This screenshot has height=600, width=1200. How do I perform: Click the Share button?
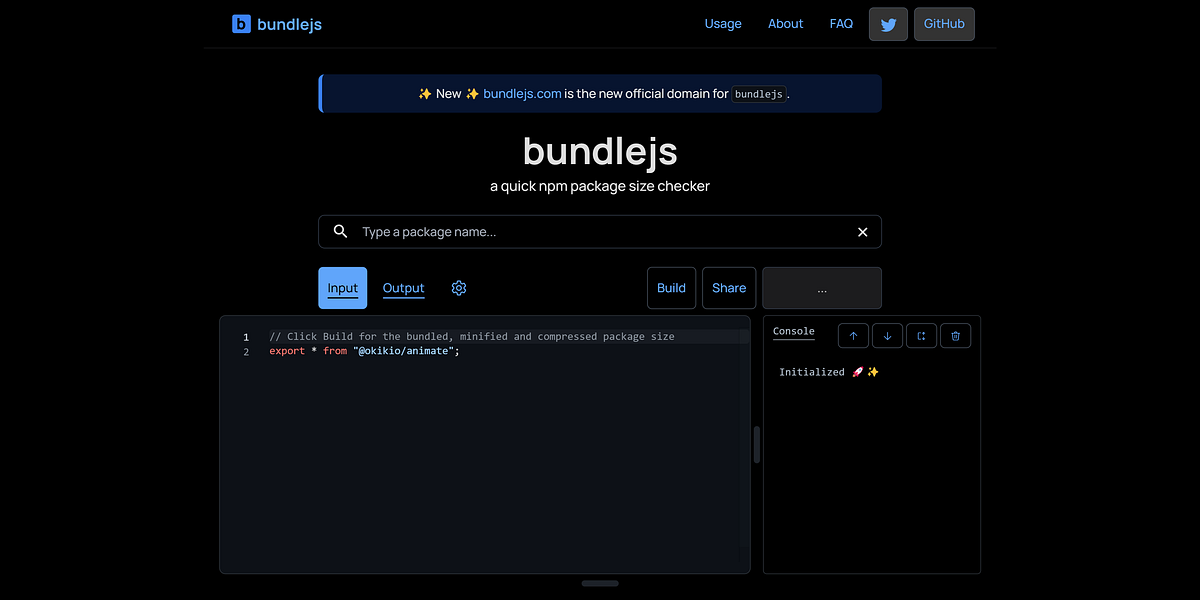point(728,288)
